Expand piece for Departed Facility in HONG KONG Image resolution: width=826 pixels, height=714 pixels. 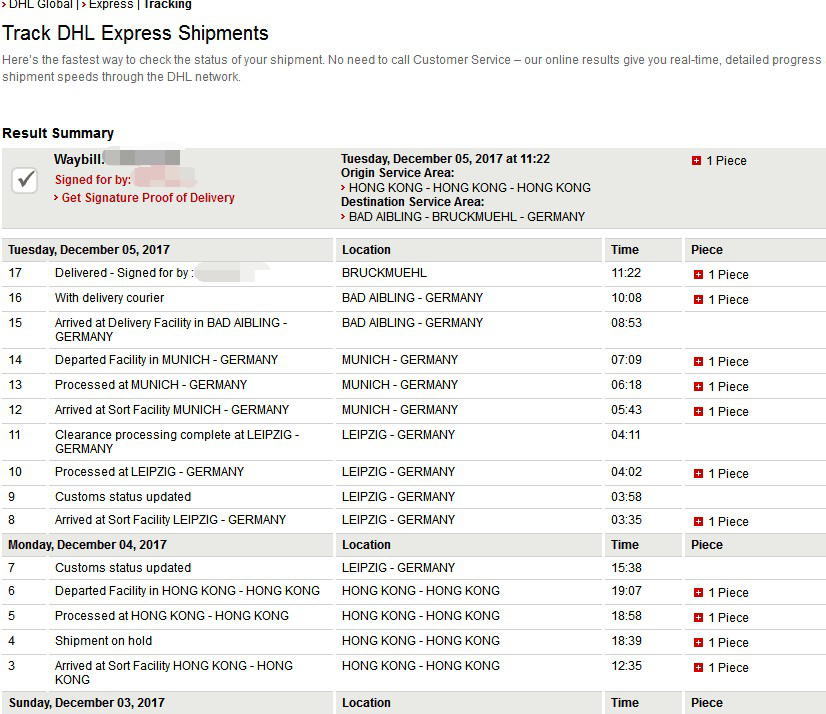pos(698,592)
